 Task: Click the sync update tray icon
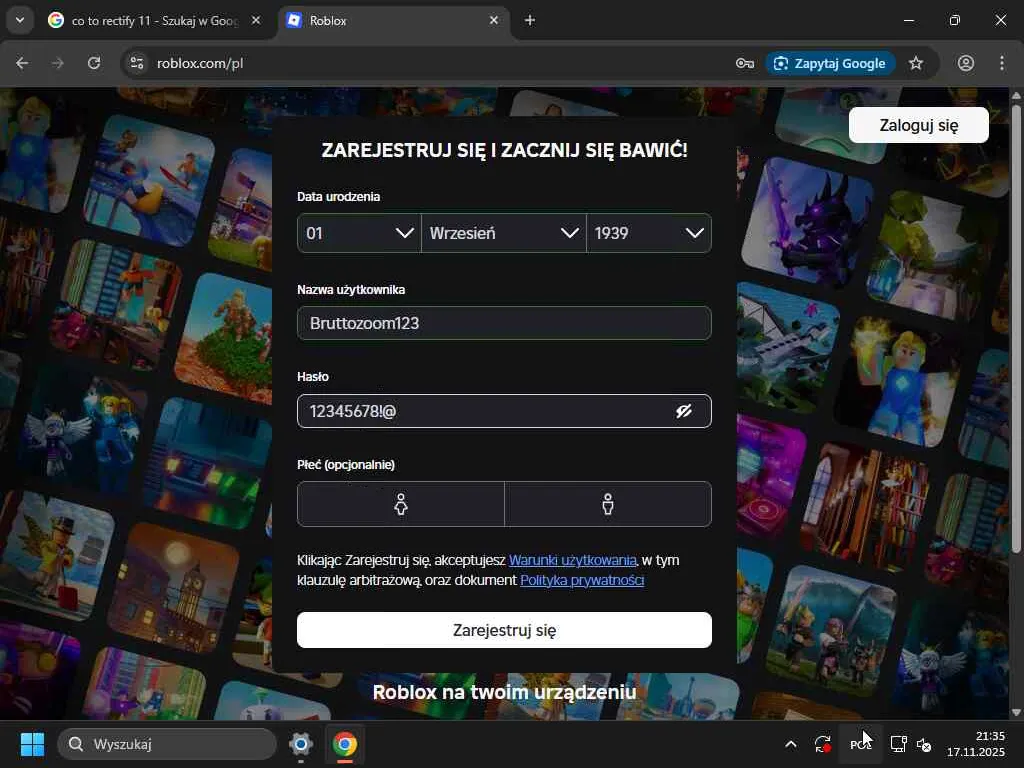[x=823, y=744]
